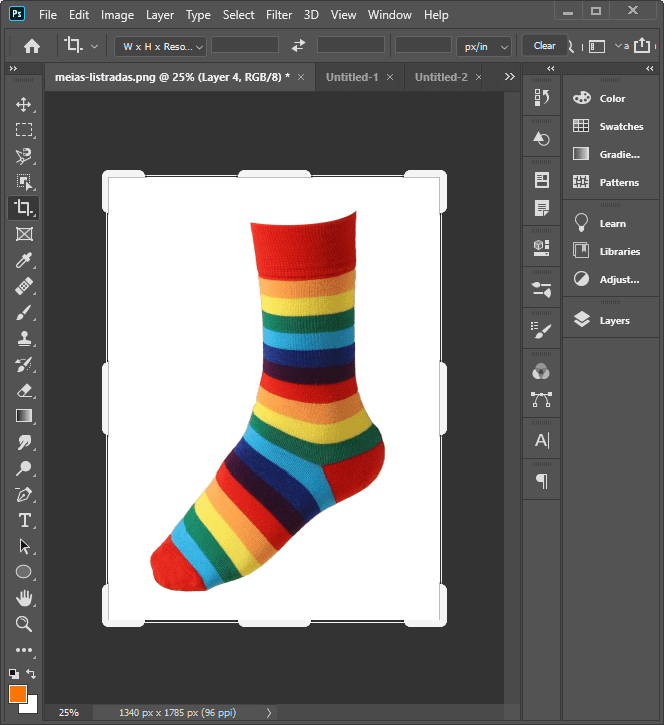
Task: Open the Paragraph panel icon
Action: 541,481
